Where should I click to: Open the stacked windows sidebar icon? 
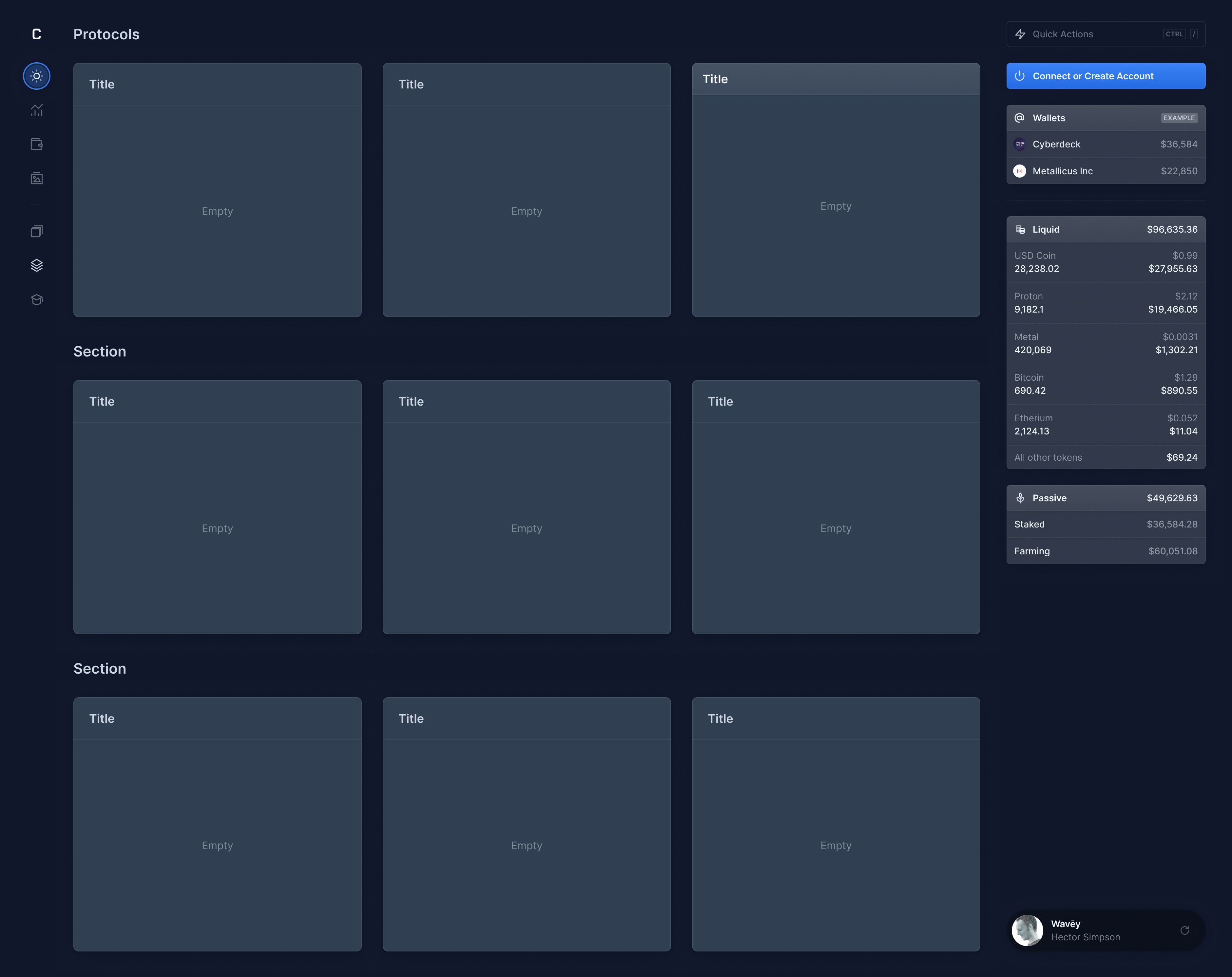pos(37,231)
